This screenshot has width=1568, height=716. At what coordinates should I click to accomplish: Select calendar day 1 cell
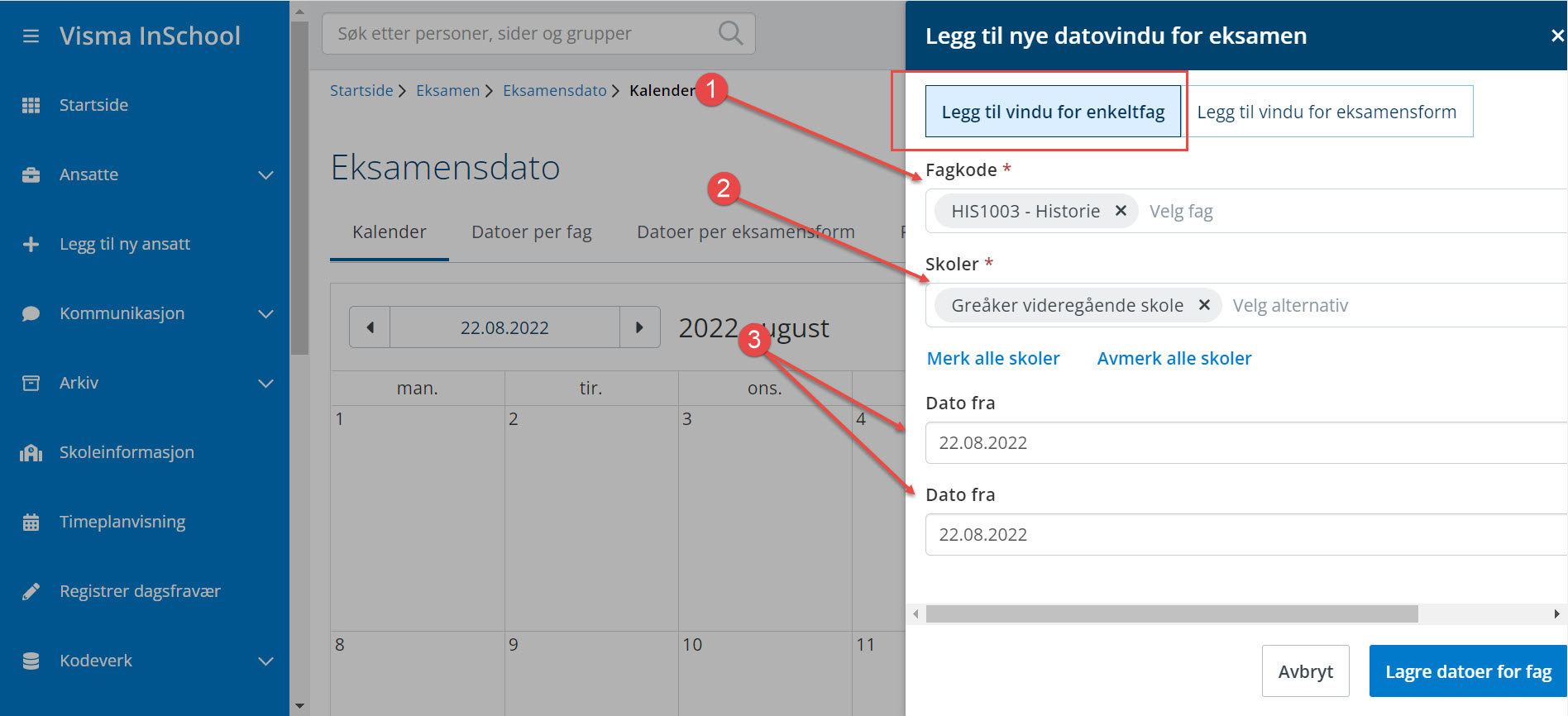coord(418,518)
